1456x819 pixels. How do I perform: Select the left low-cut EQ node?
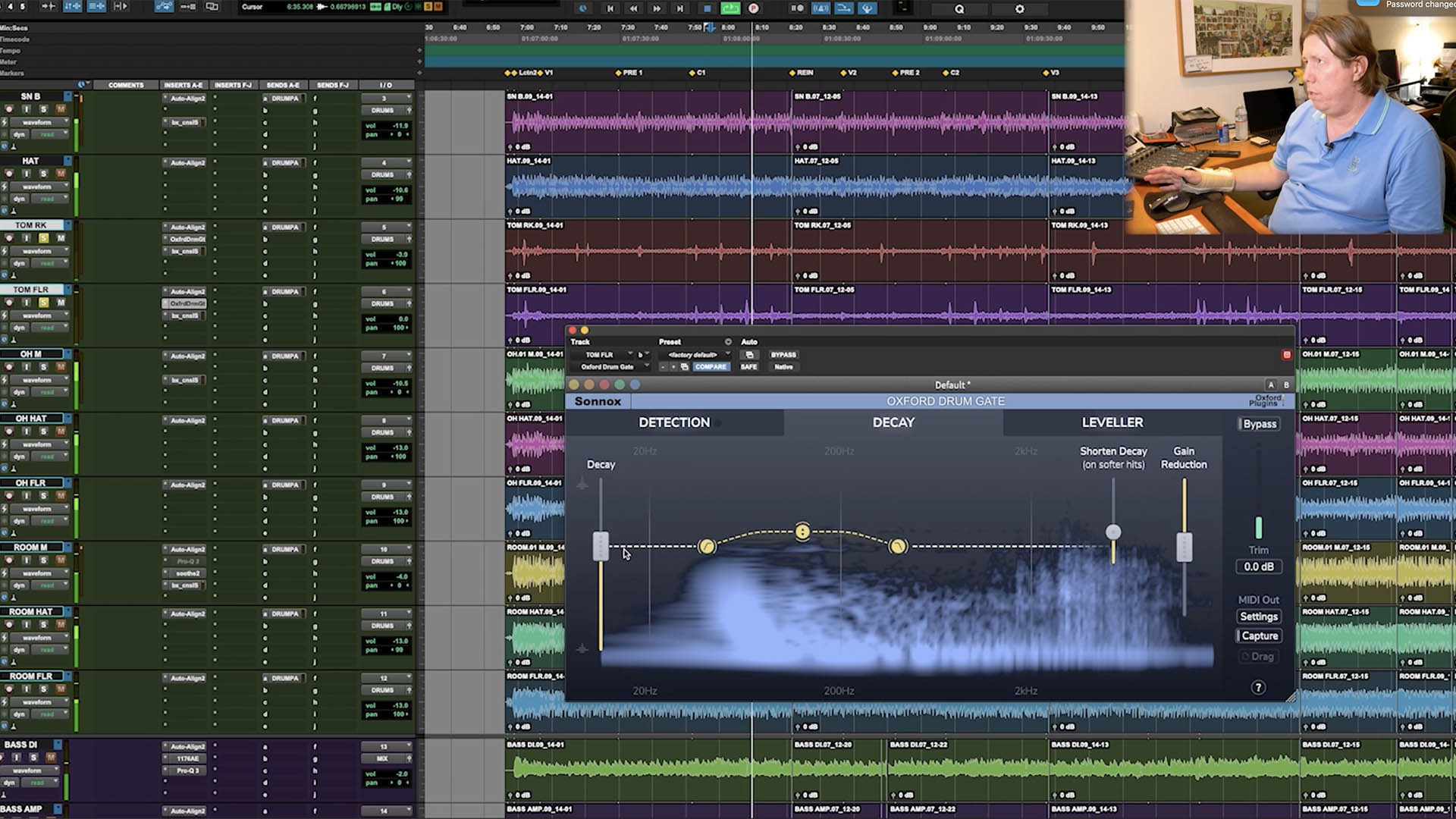click(x=706, y=546)
